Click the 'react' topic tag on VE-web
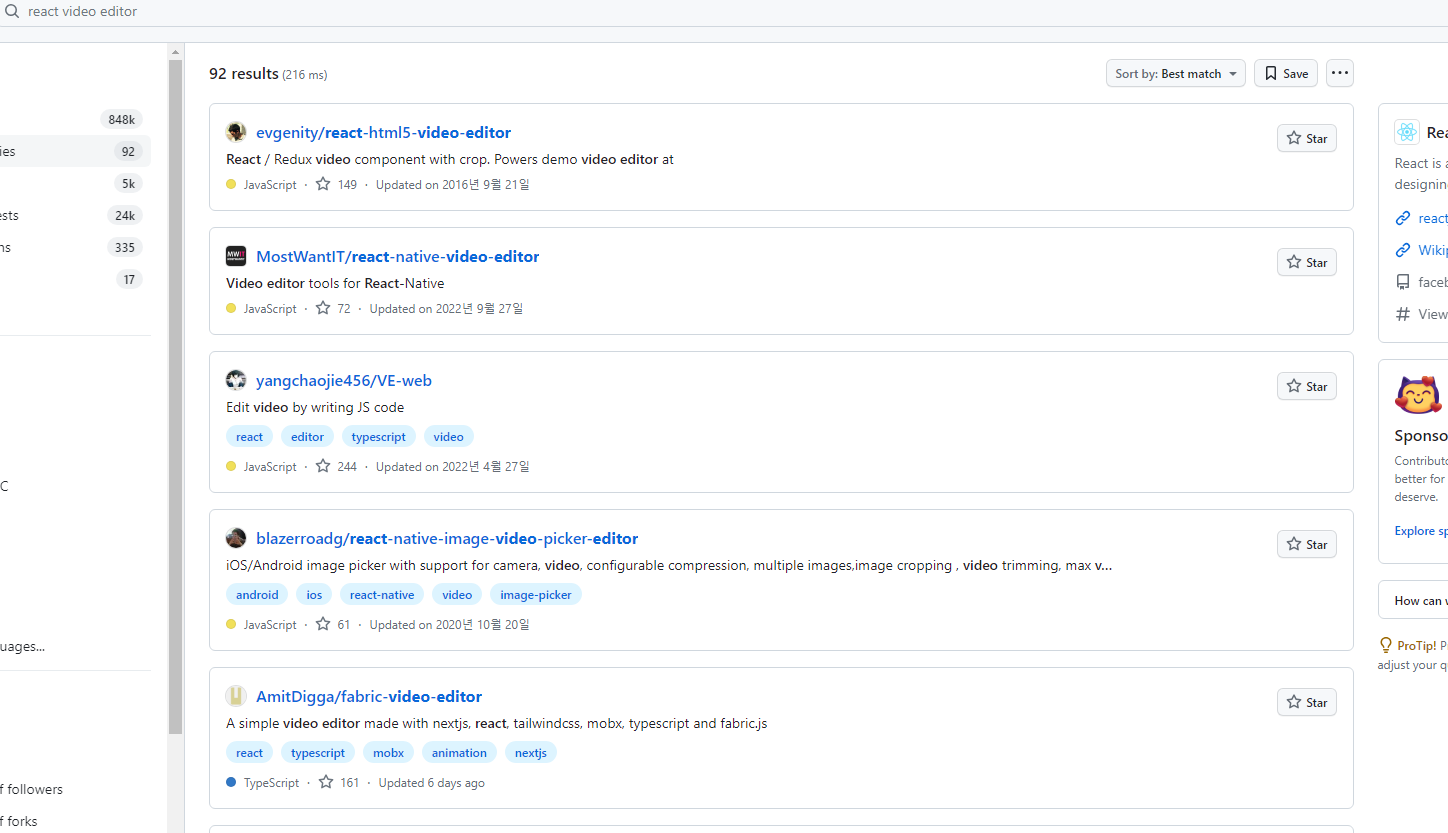 (x=250, y=437)
